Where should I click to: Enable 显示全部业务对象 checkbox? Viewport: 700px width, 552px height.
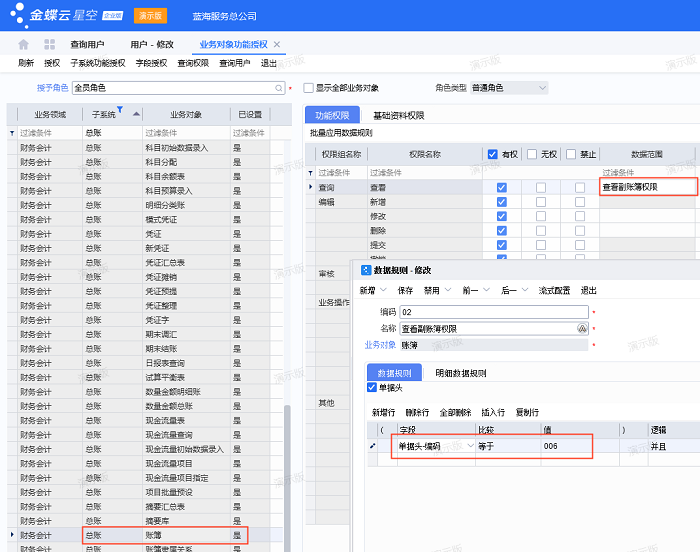[x=309, y=88]
